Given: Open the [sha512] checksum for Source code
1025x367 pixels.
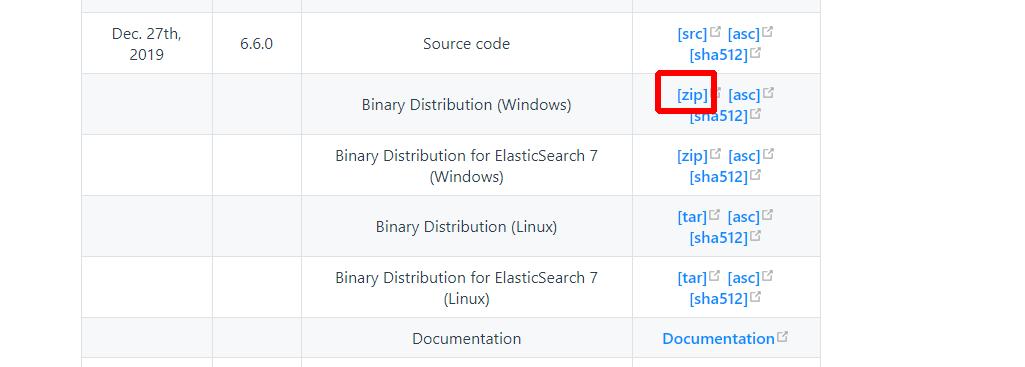Looking at the screenshot, I should click(718, 55).
